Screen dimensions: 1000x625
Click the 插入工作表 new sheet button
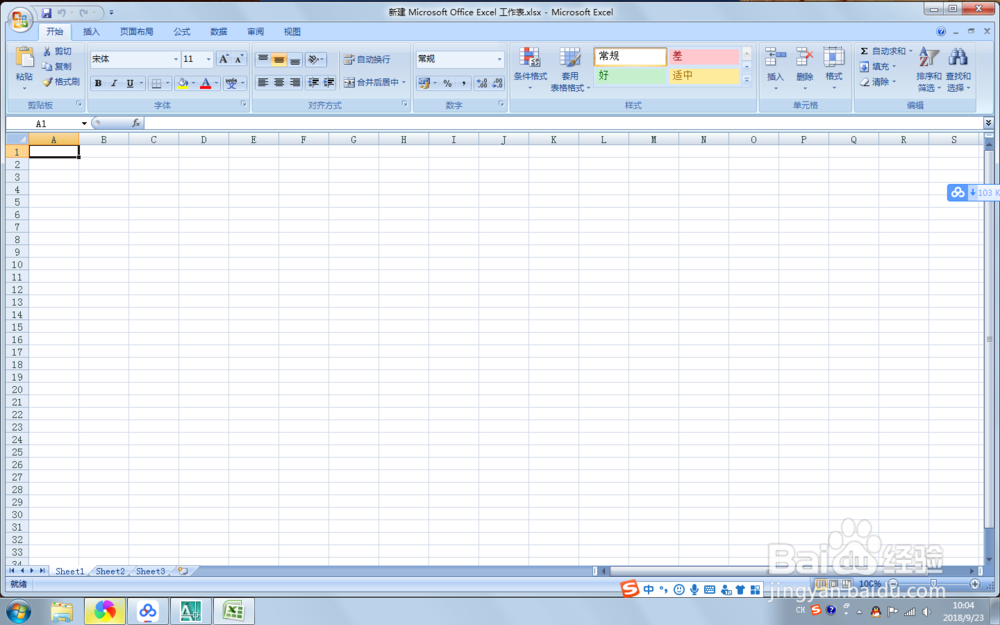click(183, 570)
